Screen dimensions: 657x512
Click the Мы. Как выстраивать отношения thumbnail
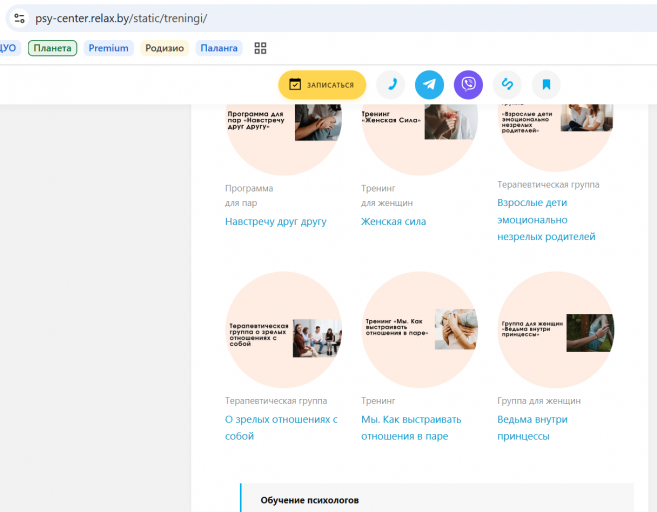tap(419, 330)
